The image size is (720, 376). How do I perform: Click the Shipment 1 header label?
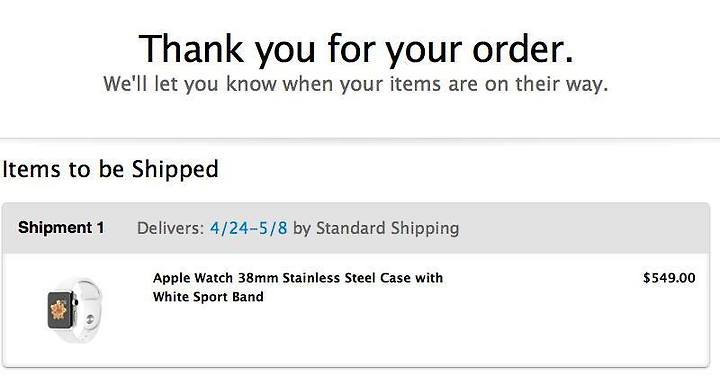pyautogui.click(x=61, y=228)
